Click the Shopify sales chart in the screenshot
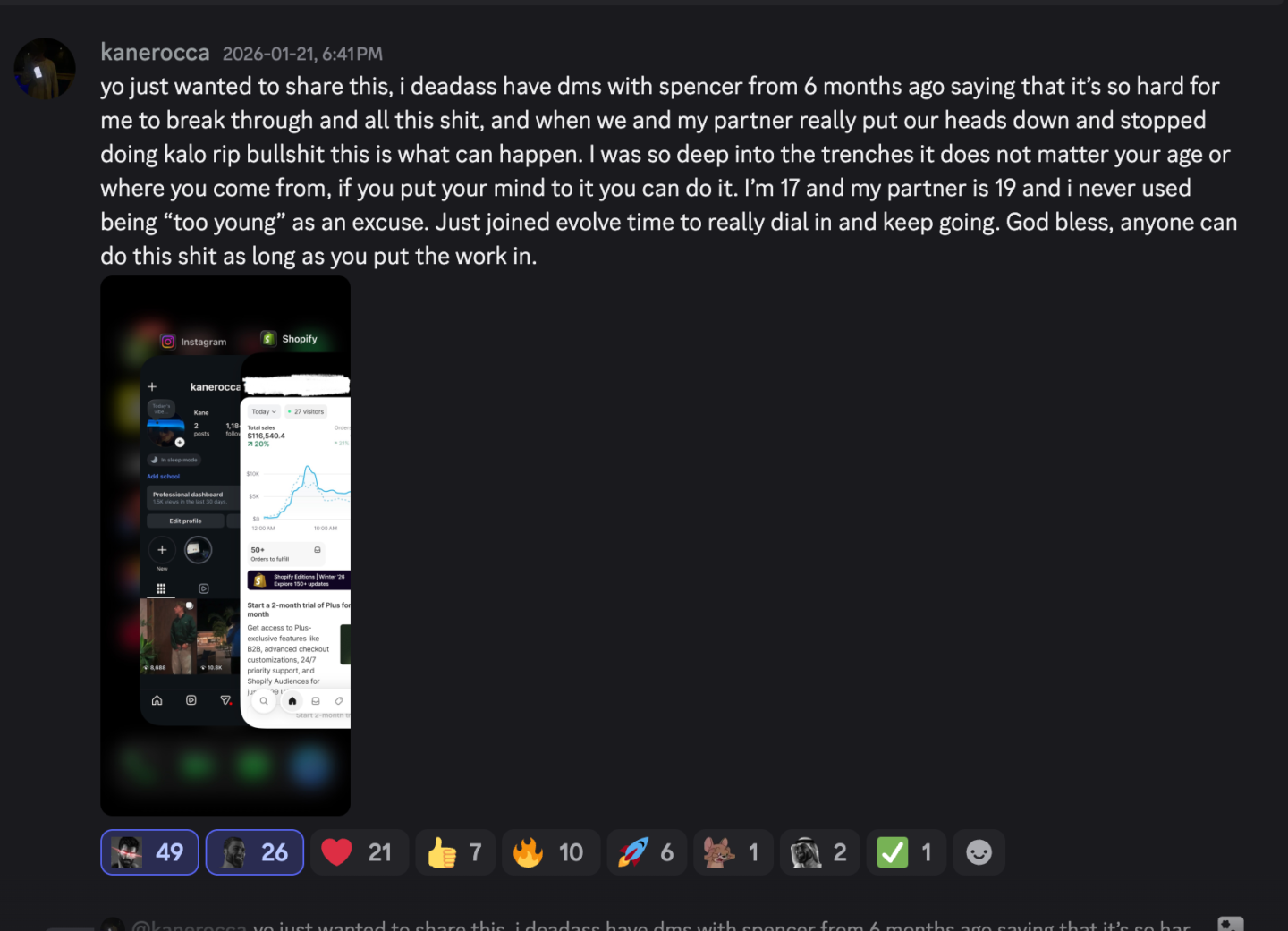This screenshot has height=931, width=1288. [x=298, y=492]
